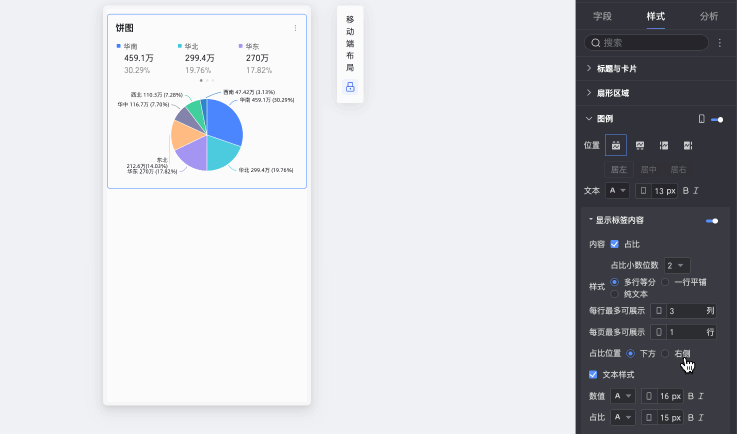Click the 饼图 chart title
Image resolution: width=737 pixels, height=434 pixels.
tap(125, 28)
